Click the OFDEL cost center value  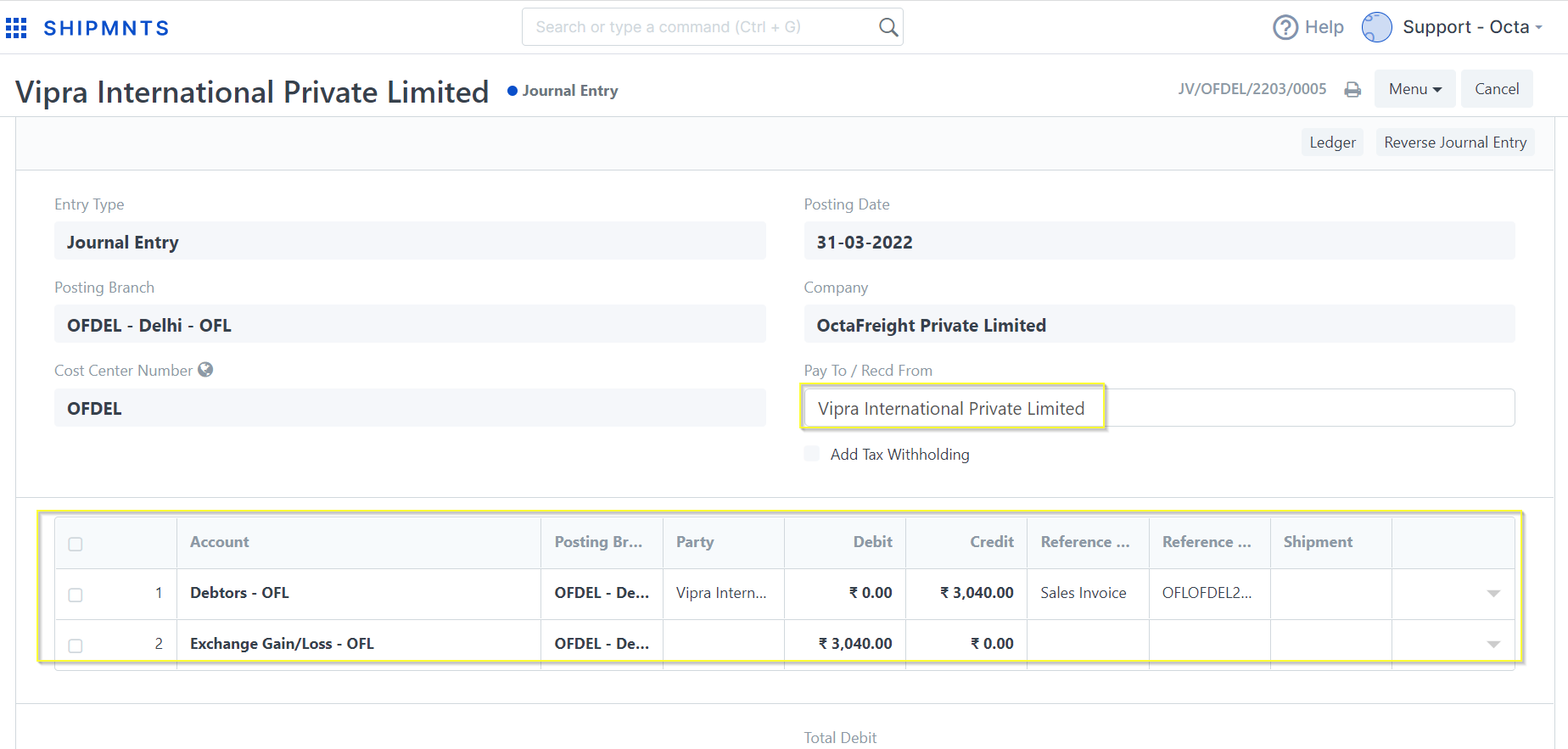(x=410, y=408)
